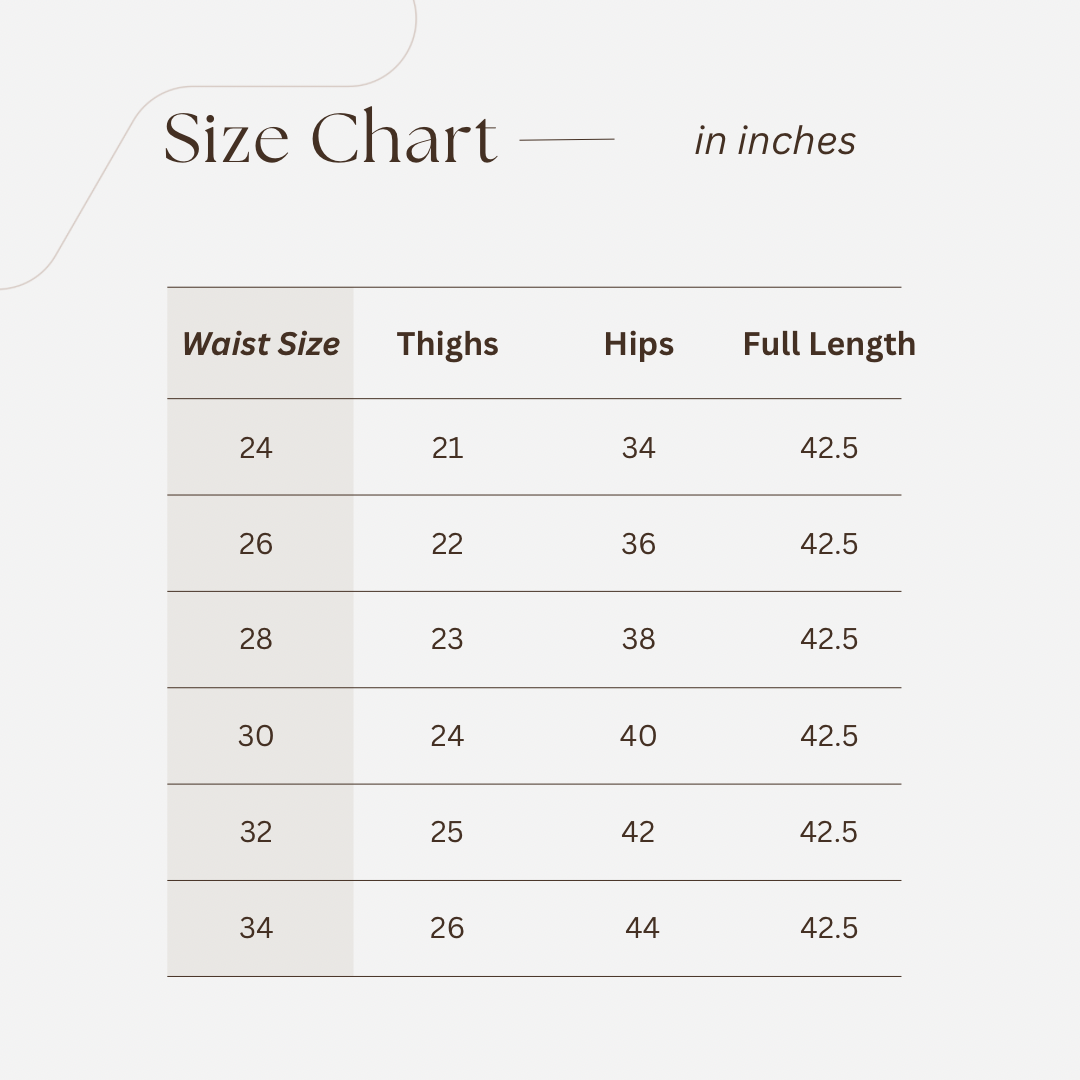
Task: Click the Hips column header
Action: [x=638, y=344]
